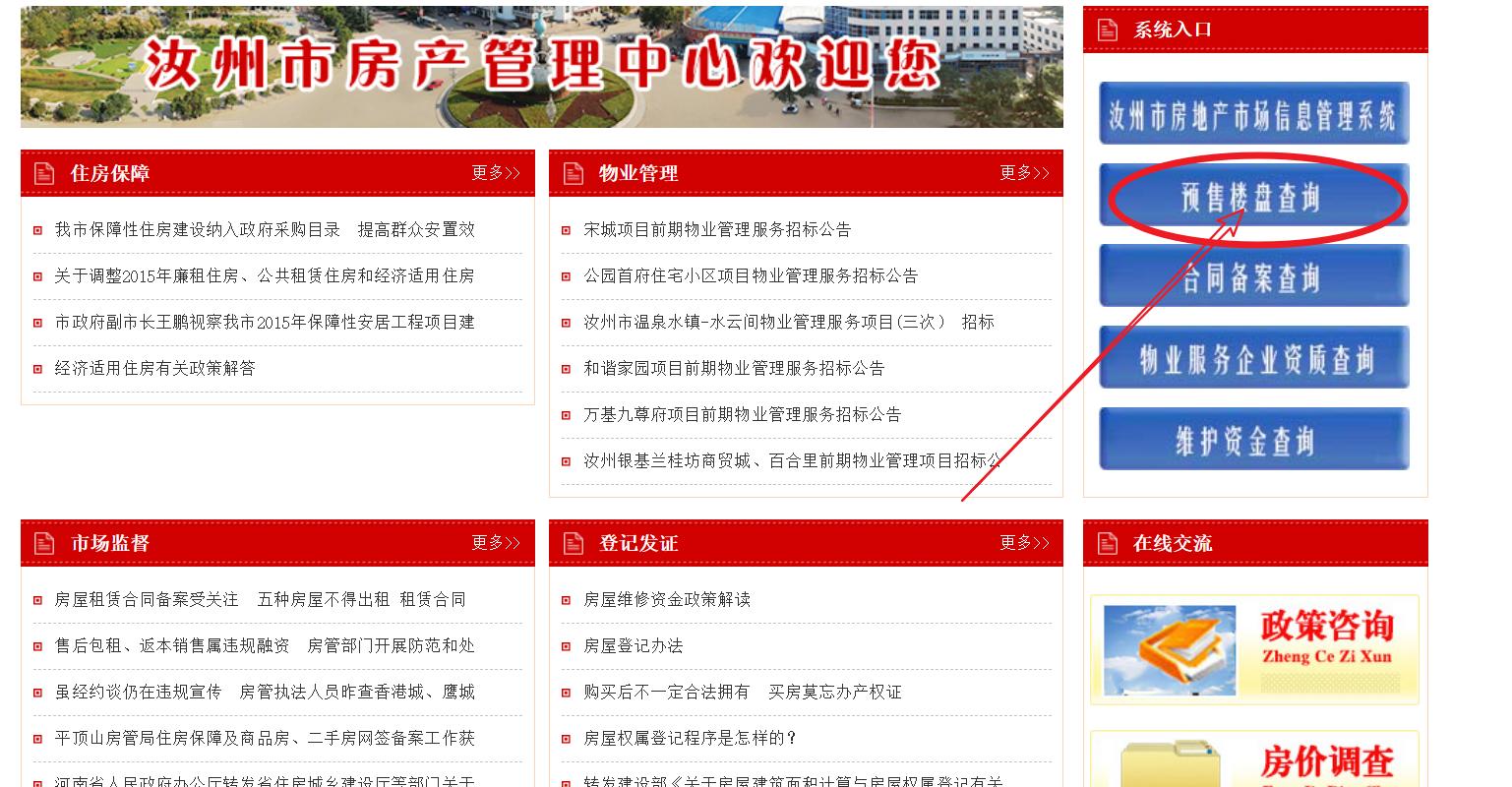Click the 汝州市房产管理中心 welcome banner
This screenshot has height=787, width=1512.
click(x=541, y=66)
